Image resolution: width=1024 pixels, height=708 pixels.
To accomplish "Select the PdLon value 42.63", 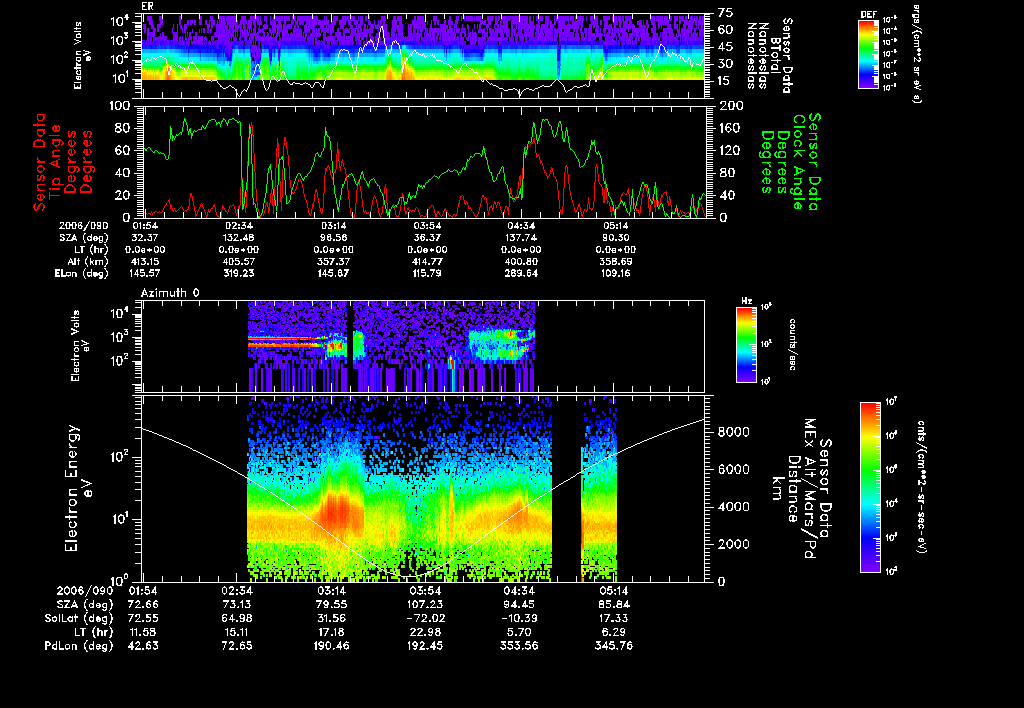I will point(143,646).
